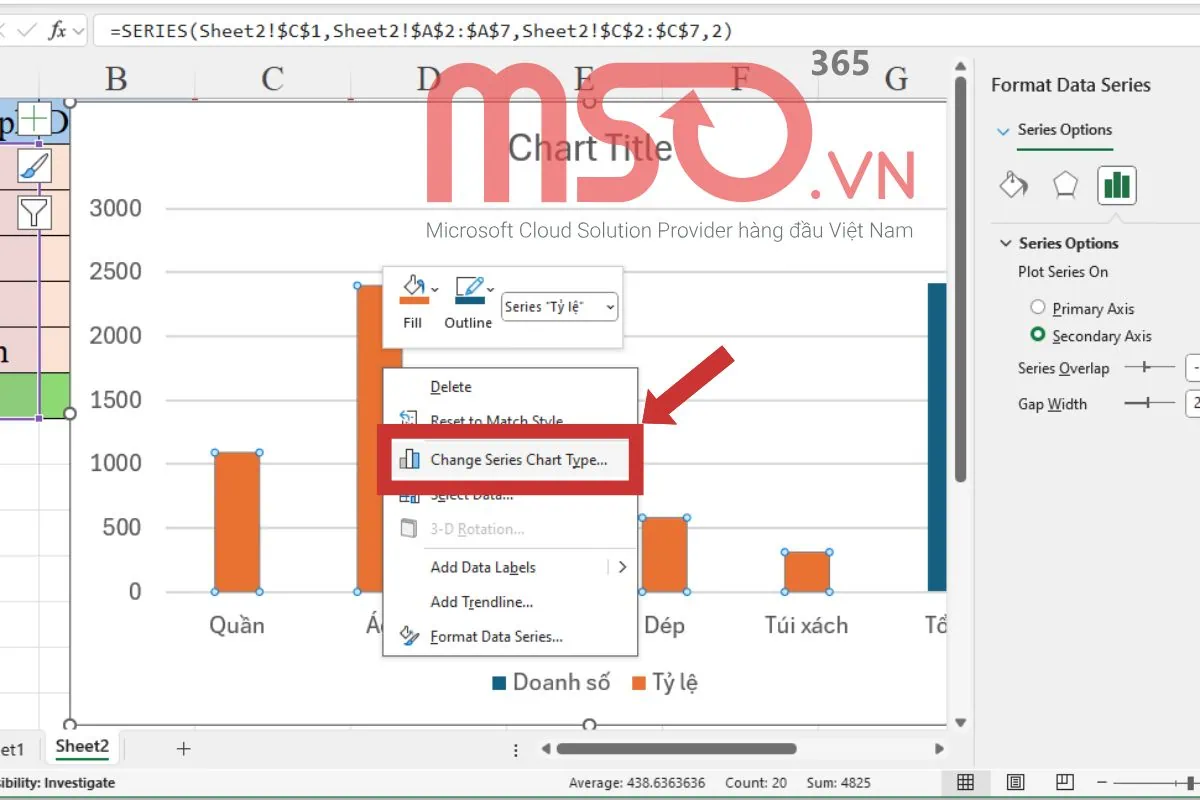Select the Effects pentagon icon

click(1064, 184)
